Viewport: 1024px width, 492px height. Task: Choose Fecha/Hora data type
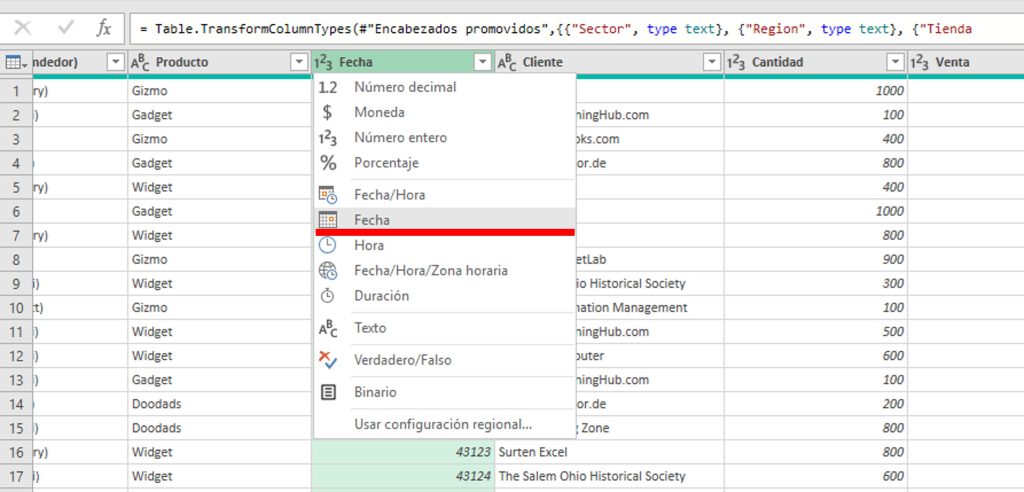coord(445,195)
